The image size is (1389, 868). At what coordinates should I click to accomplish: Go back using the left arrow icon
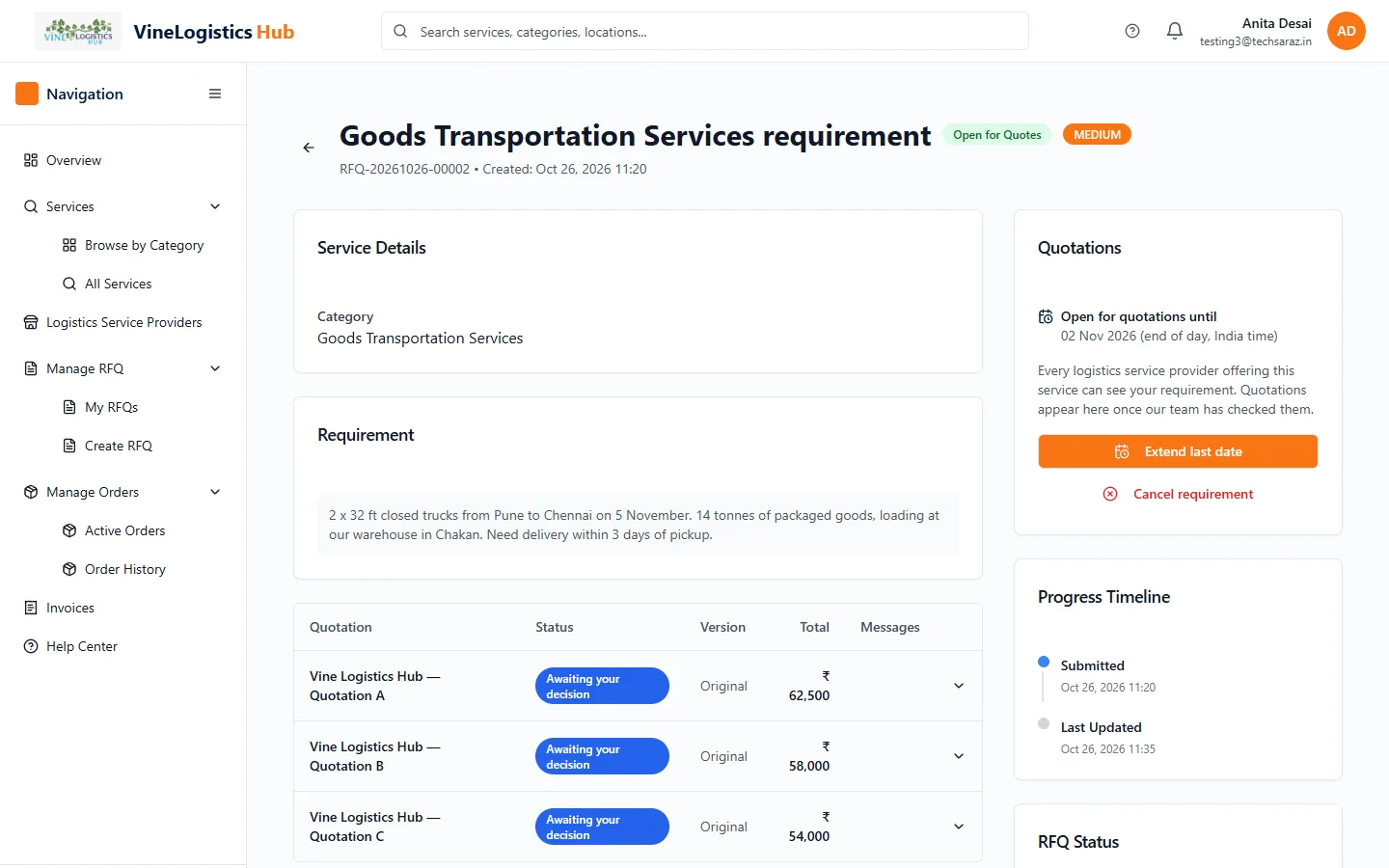(x=309, y=148)
